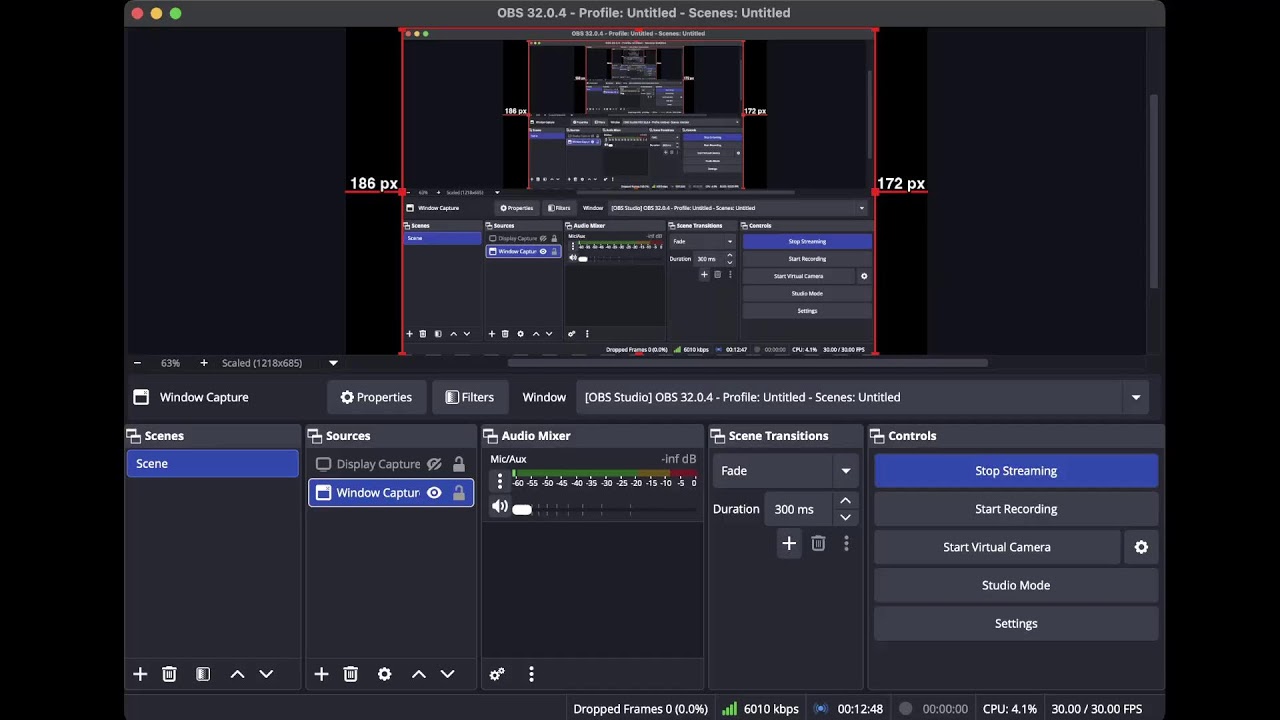Add a new source with plus icon

[x=321, y=674]
